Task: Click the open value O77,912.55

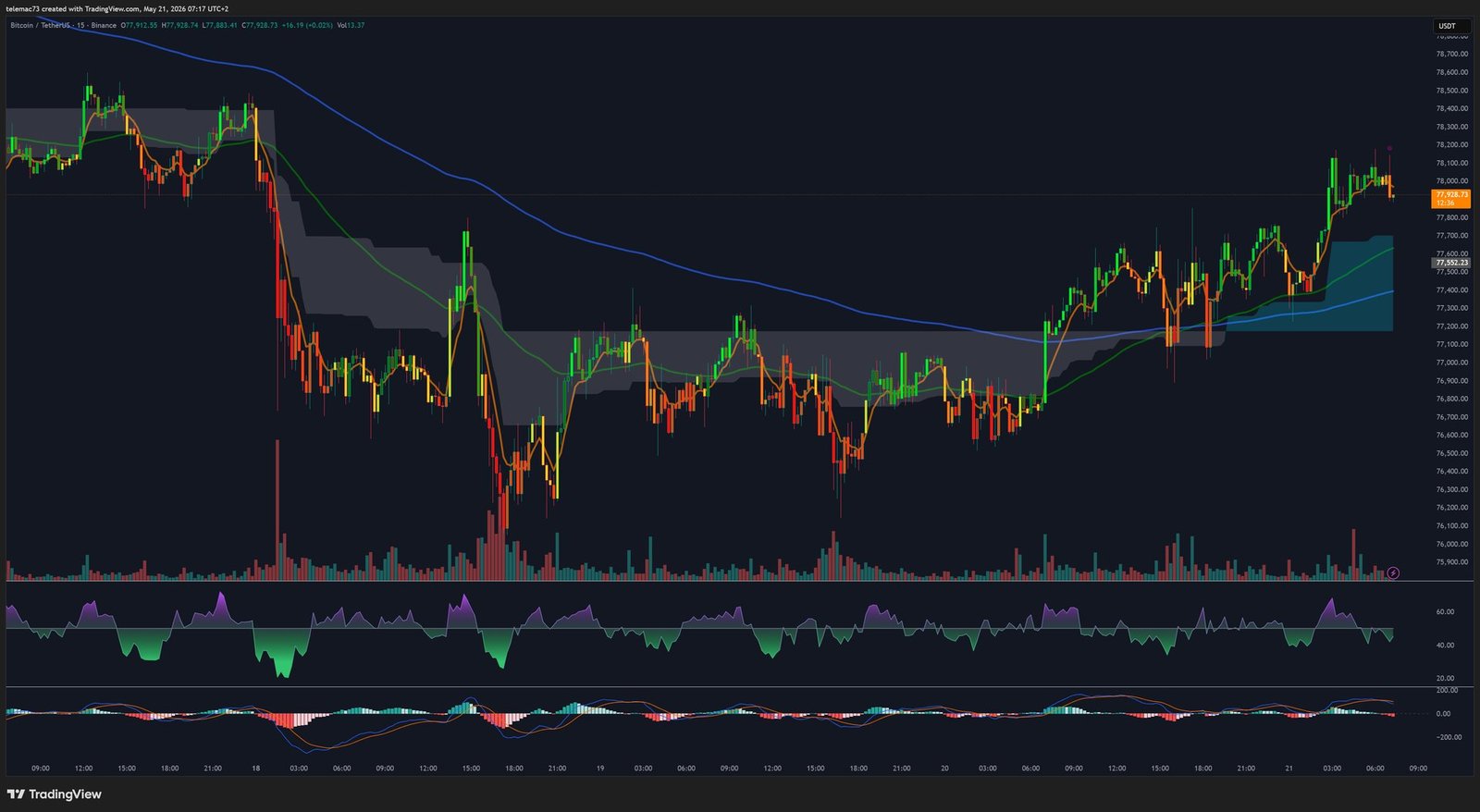Action: click(x=139, y=25)
